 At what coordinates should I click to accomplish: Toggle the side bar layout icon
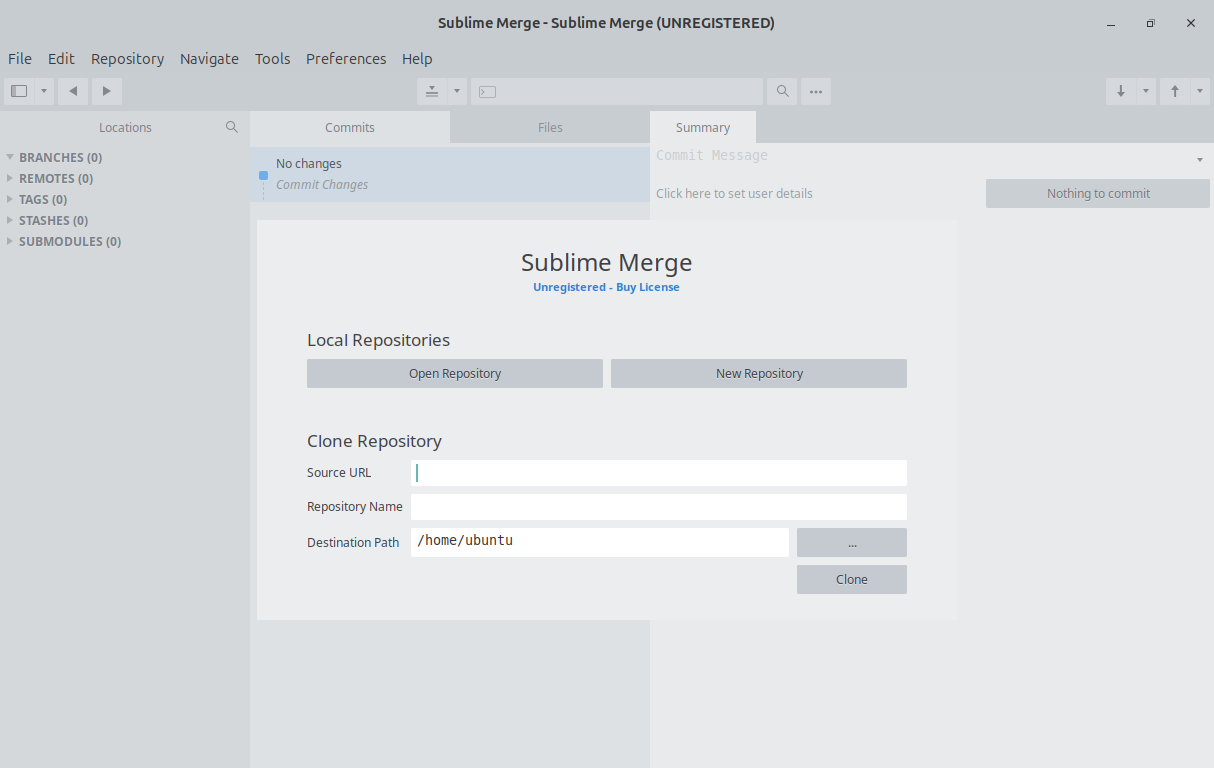click(x=19, y=91)
